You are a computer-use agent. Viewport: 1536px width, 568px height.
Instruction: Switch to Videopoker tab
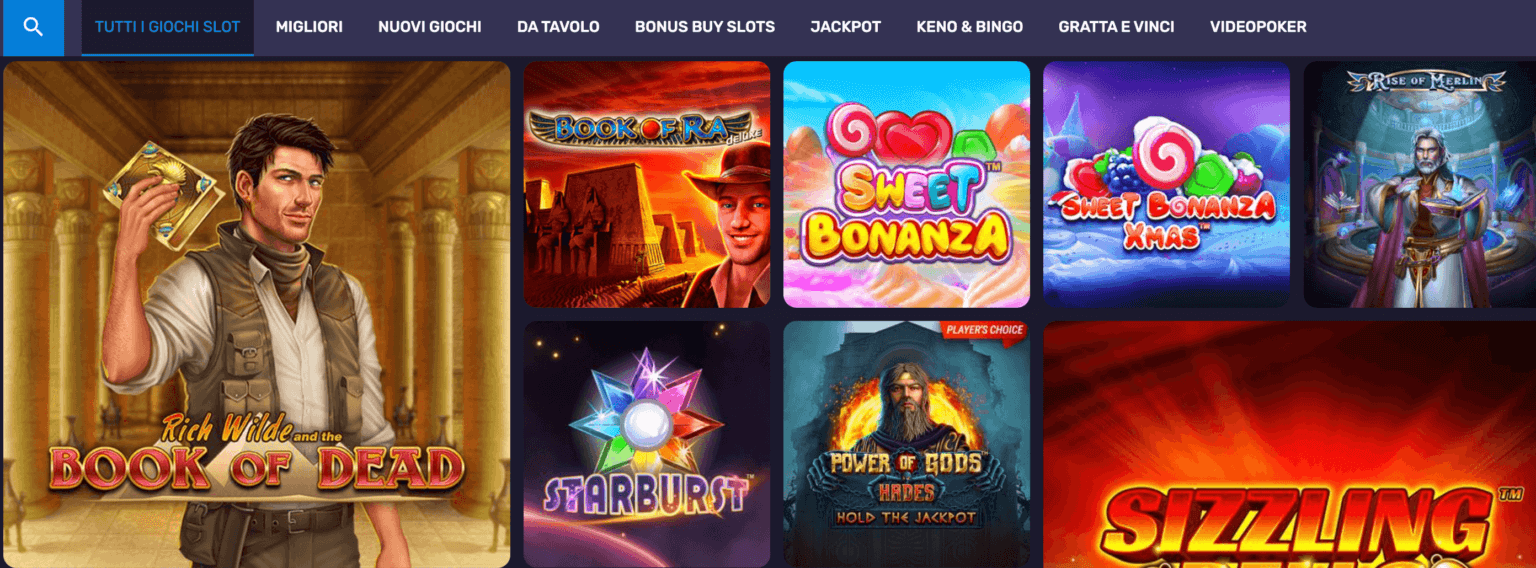tap(1258, 27)
